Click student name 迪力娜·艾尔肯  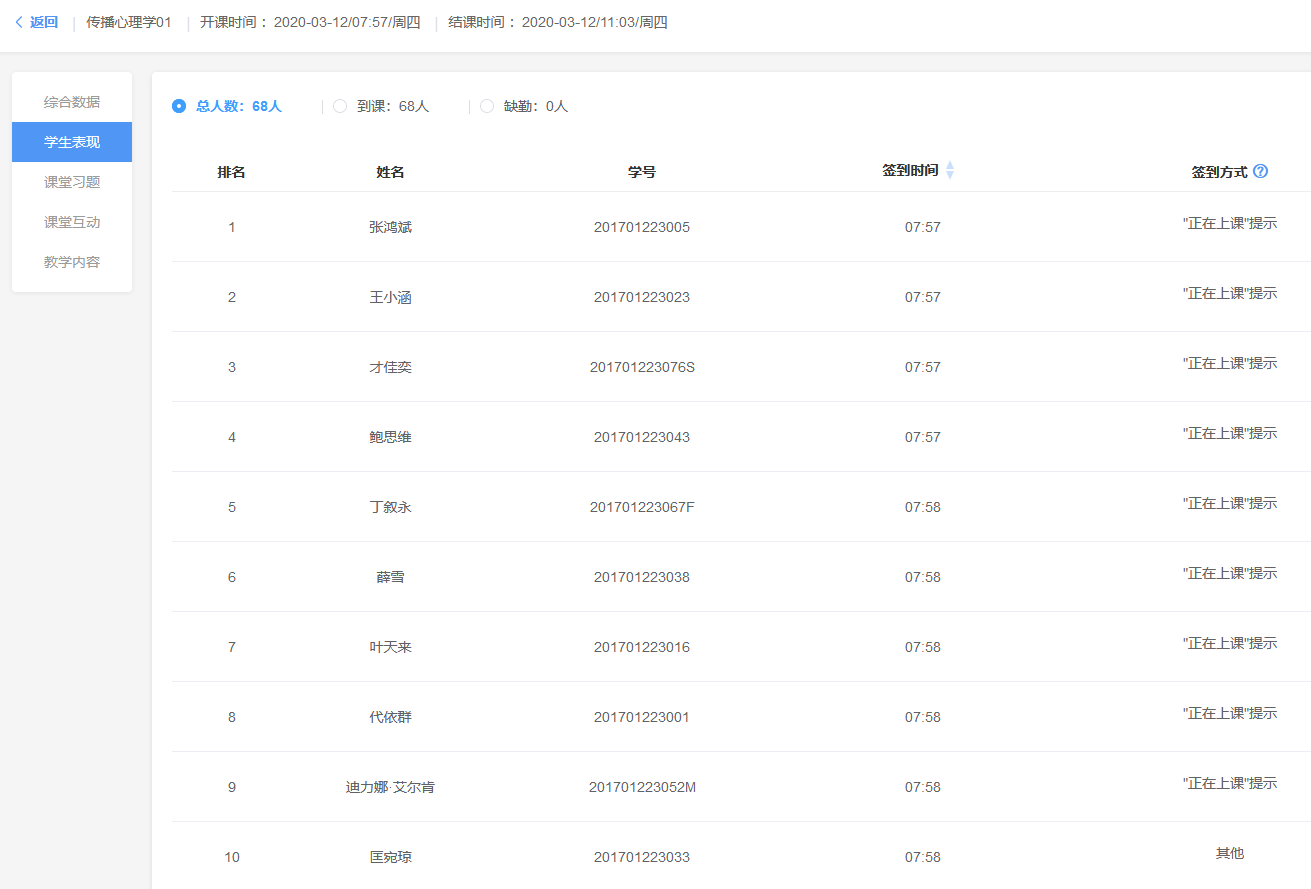(x=390, y=787)
